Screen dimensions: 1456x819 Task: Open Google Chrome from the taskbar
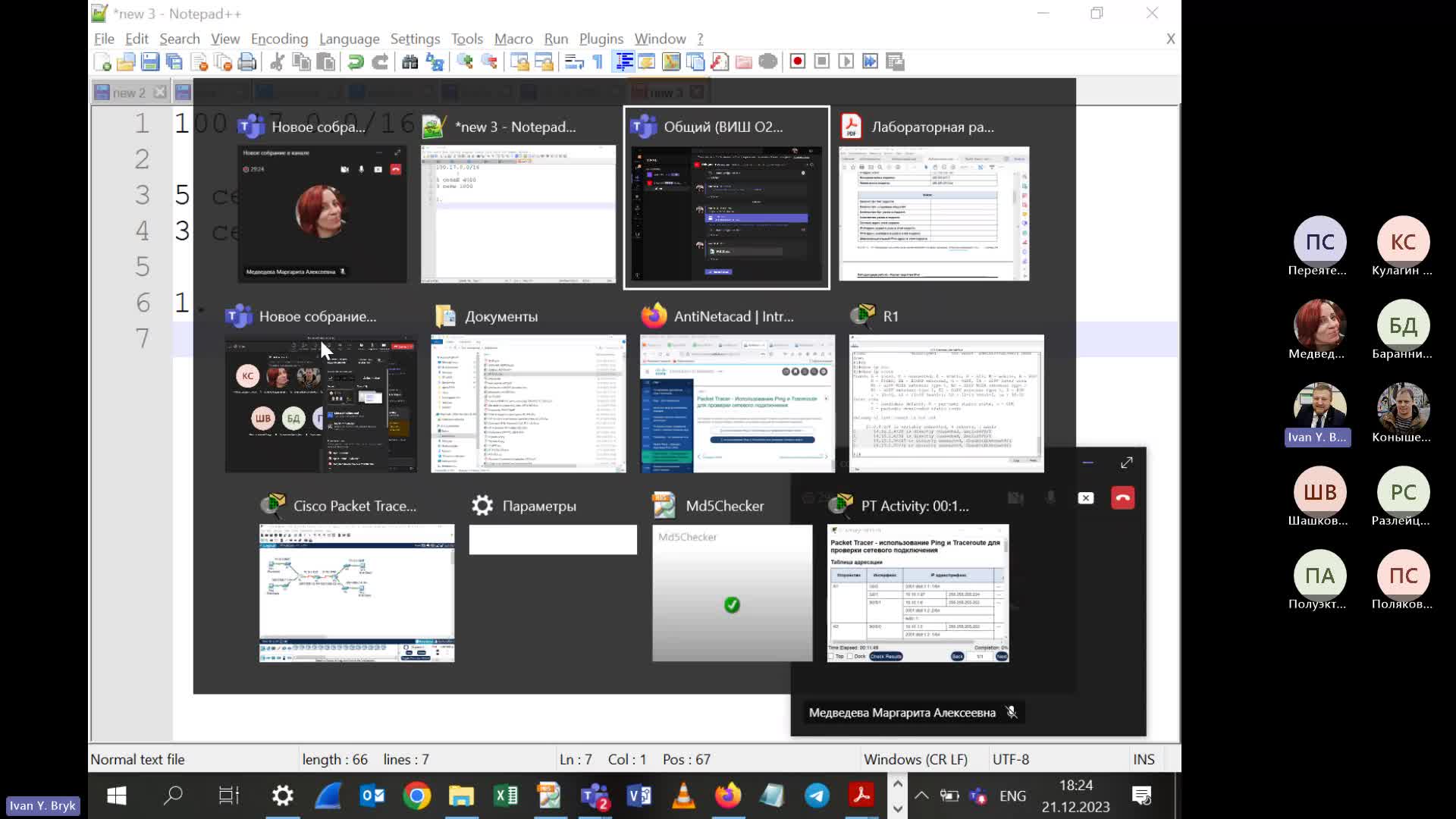(416, 795)
